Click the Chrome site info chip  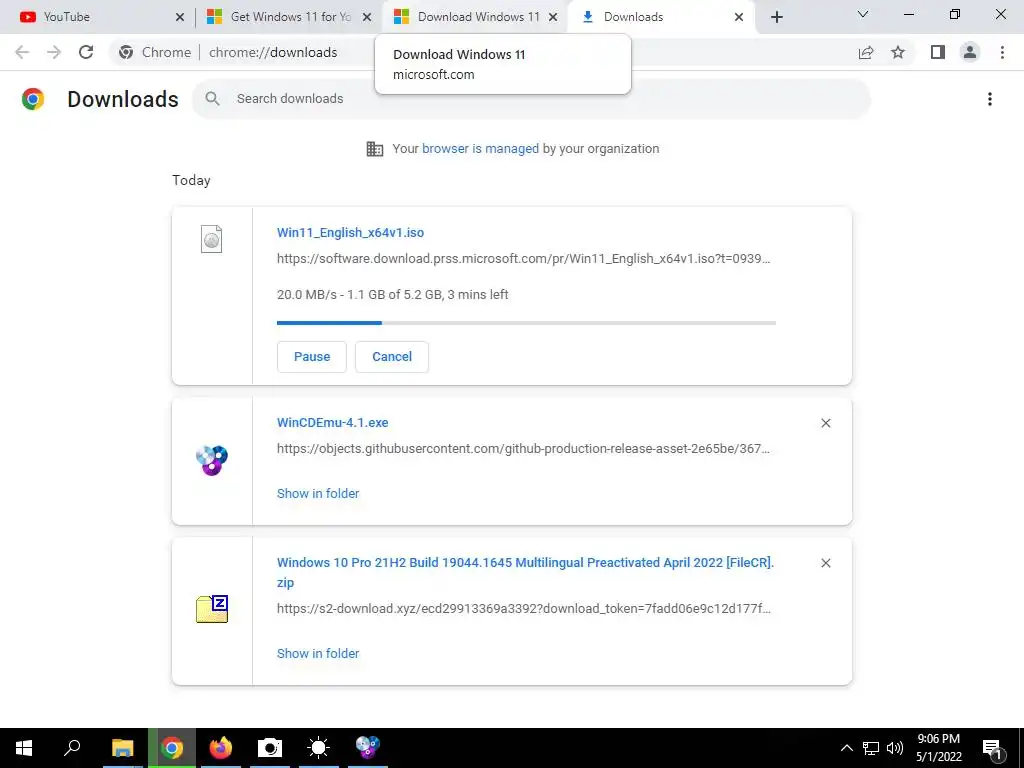(156, 52)
